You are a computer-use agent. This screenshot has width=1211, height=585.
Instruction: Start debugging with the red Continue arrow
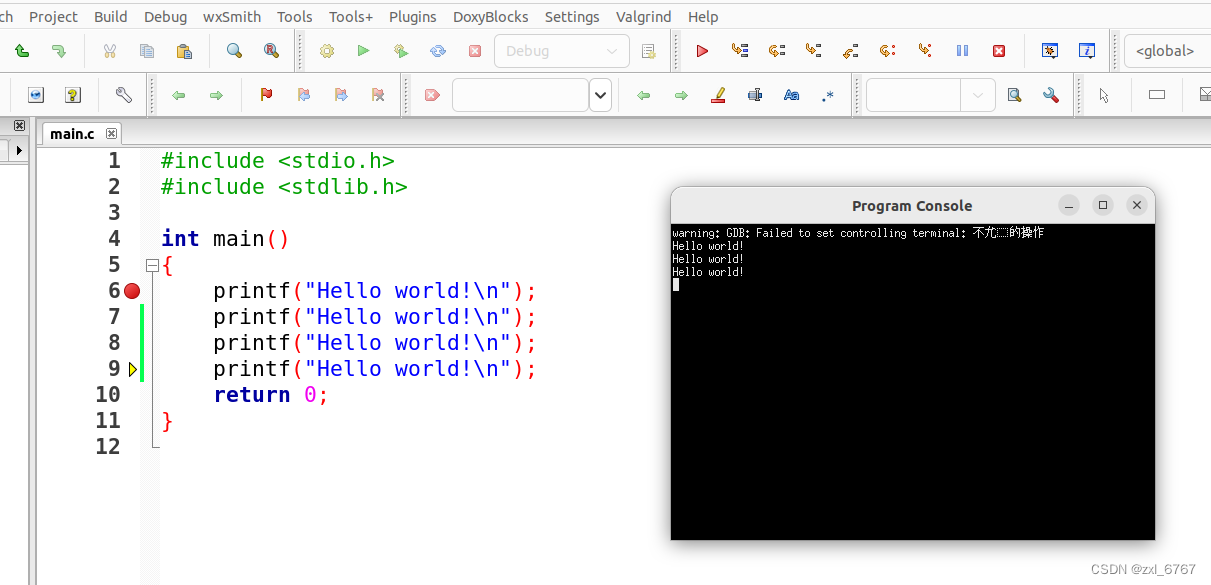(x=702, y=50)
